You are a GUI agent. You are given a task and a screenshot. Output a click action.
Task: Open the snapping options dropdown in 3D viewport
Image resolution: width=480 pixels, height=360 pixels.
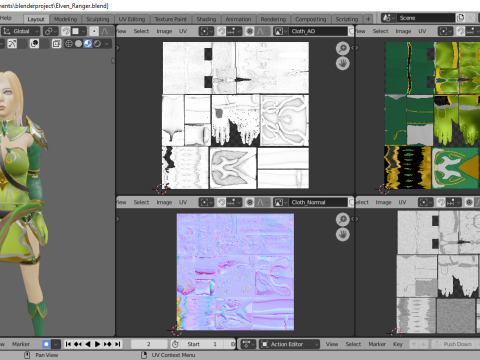pyautogui.click(x=79, y=31)
